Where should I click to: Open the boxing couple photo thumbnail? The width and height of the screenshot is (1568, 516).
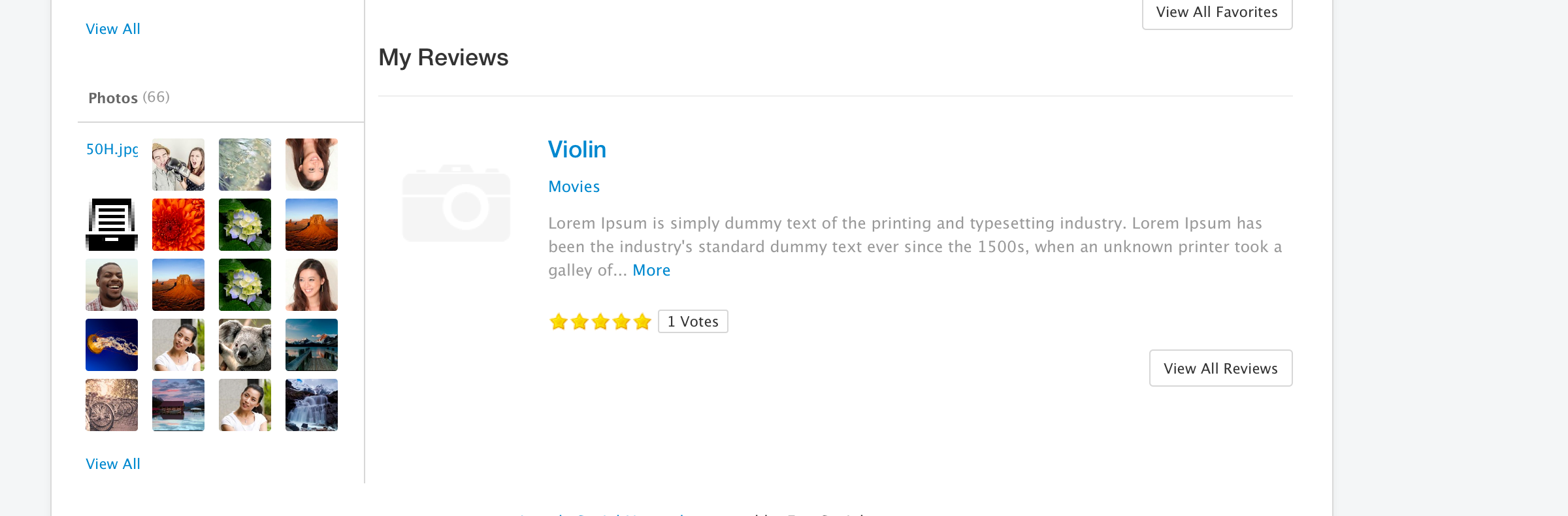(x=178, y=165)
